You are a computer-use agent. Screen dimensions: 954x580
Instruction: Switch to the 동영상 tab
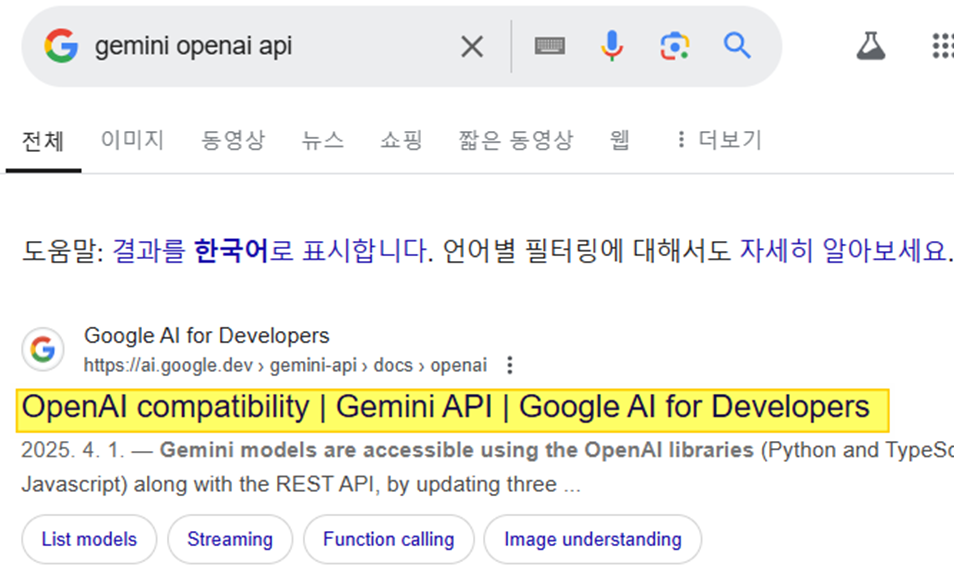tap(233, 140)
